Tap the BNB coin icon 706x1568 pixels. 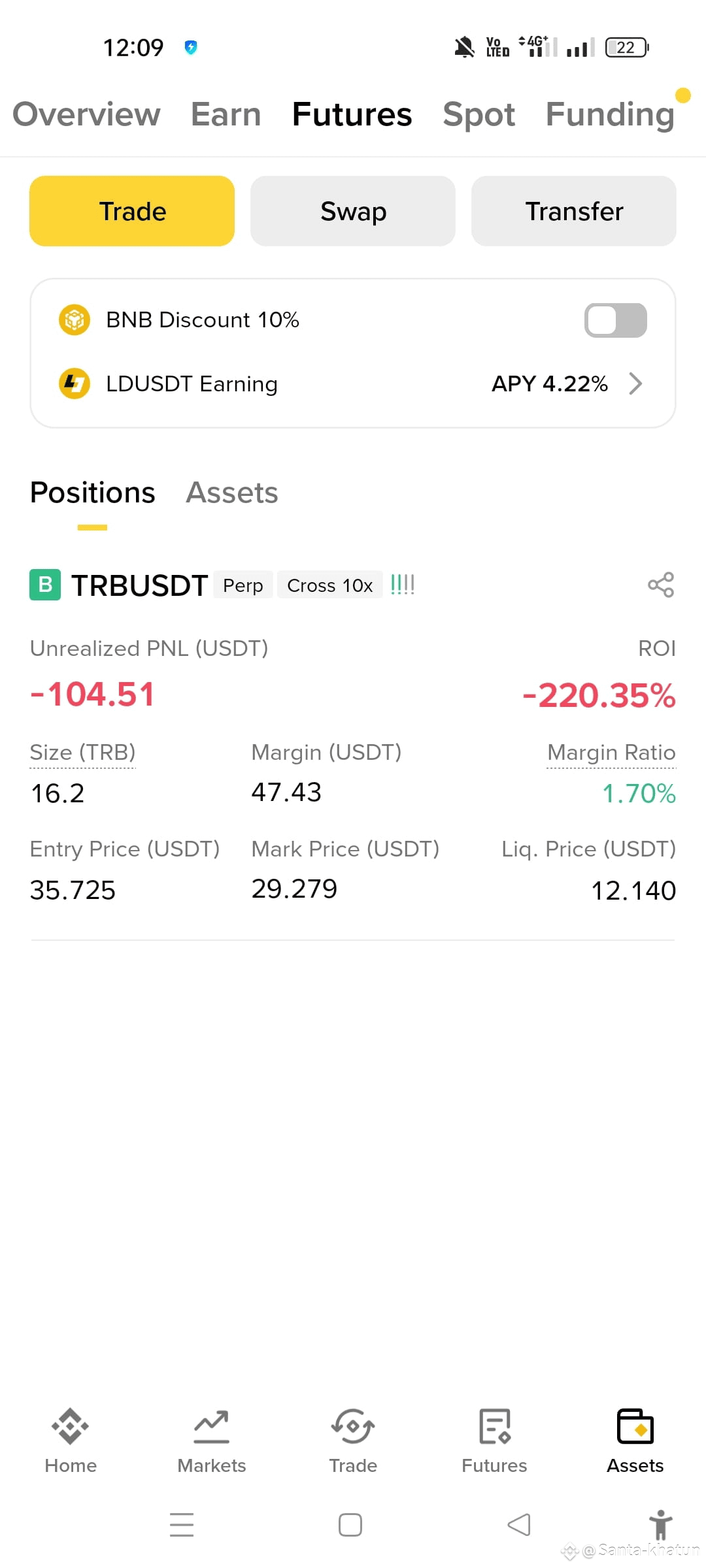(75, 320)
